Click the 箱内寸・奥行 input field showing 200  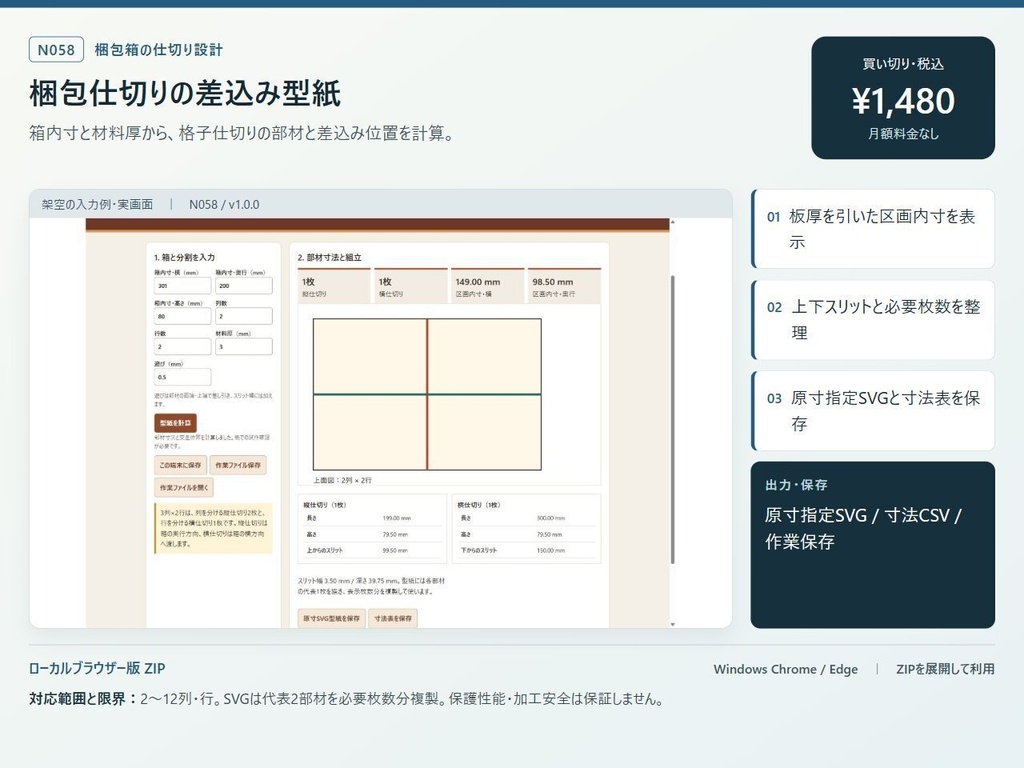click(x=244, y=285)
